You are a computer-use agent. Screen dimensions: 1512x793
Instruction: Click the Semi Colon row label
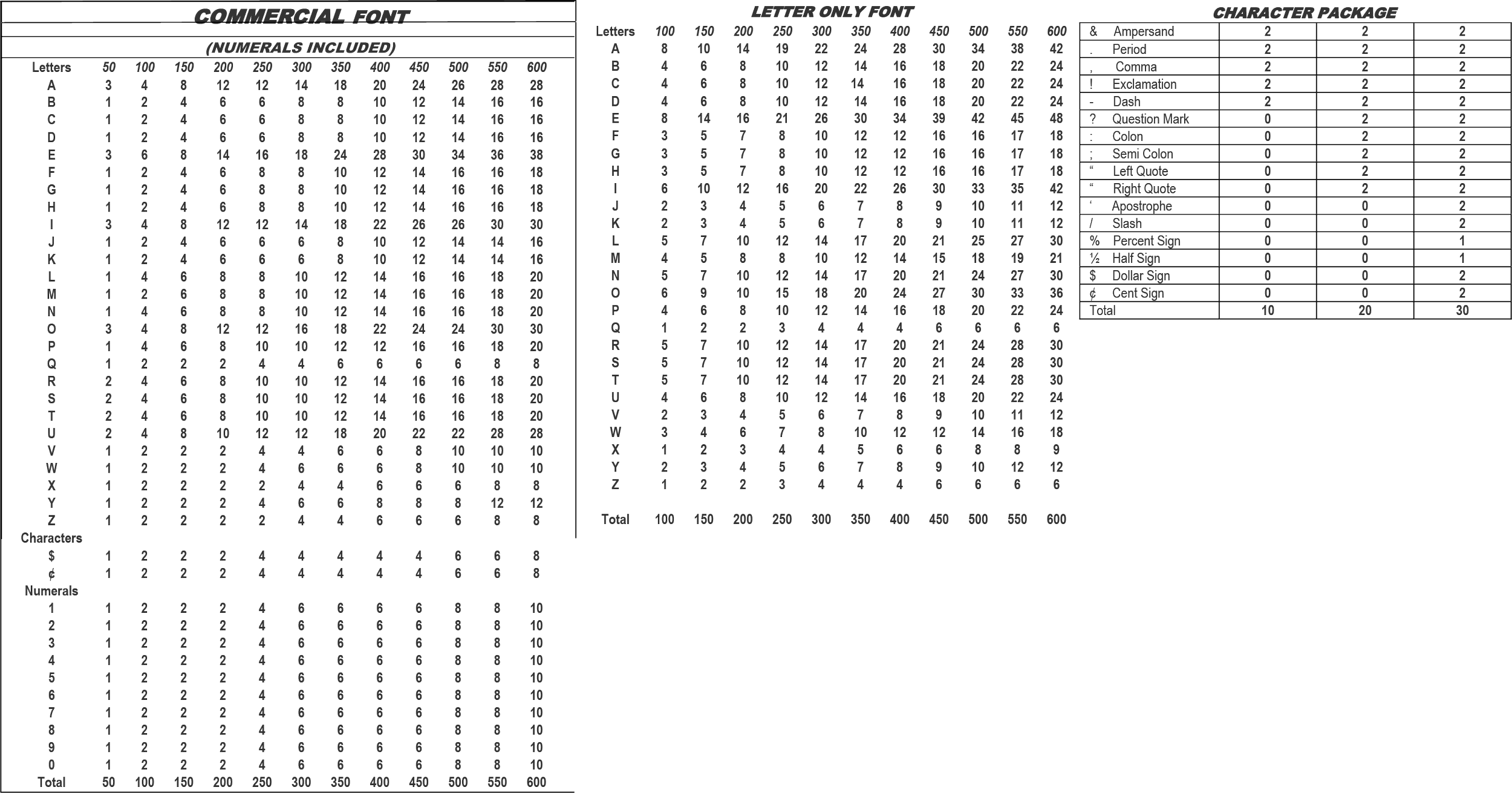(x=1142, y=154)
